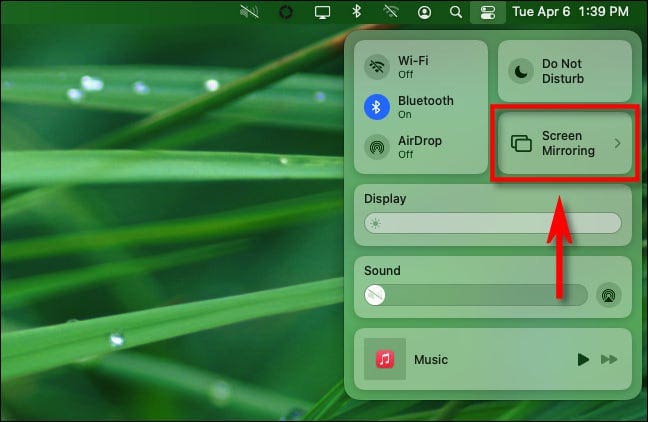Viewport: 648px width, 422px height.
Task: Turn off Bluetooth in Control Center
Action: coord(376,107)
